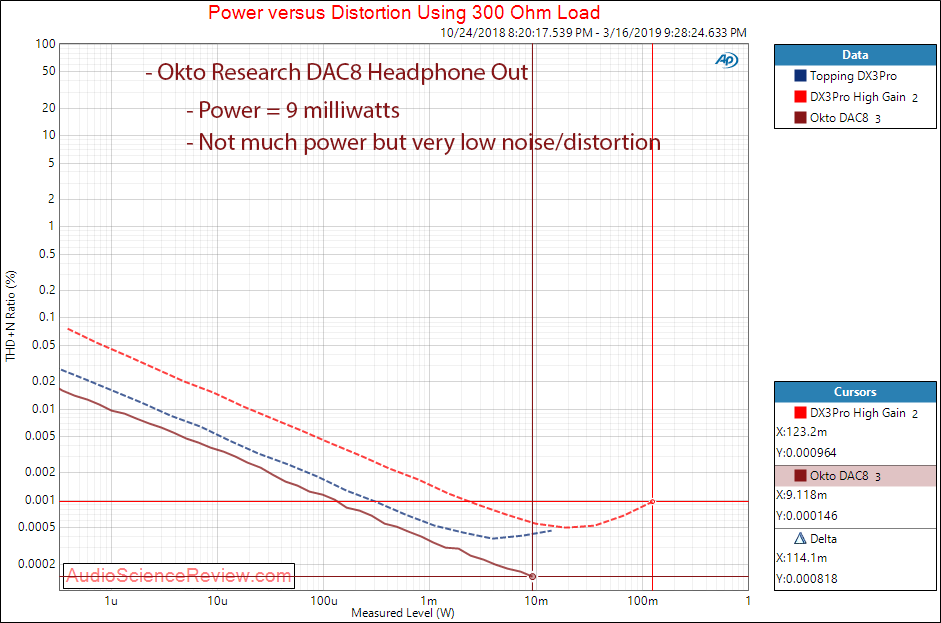Click the "Delta" label in Cursors panel
941x623 pixels.
coord(823,539)
